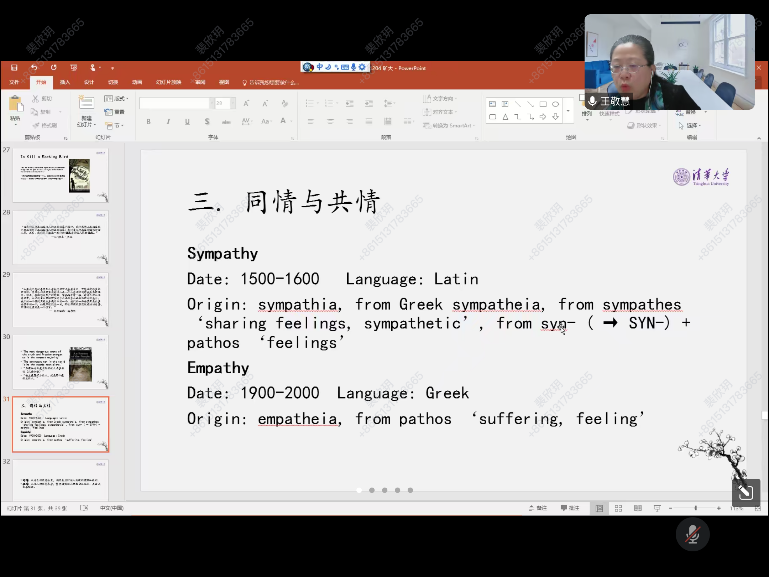Click the Paste clipboard icon

(15, 106)
